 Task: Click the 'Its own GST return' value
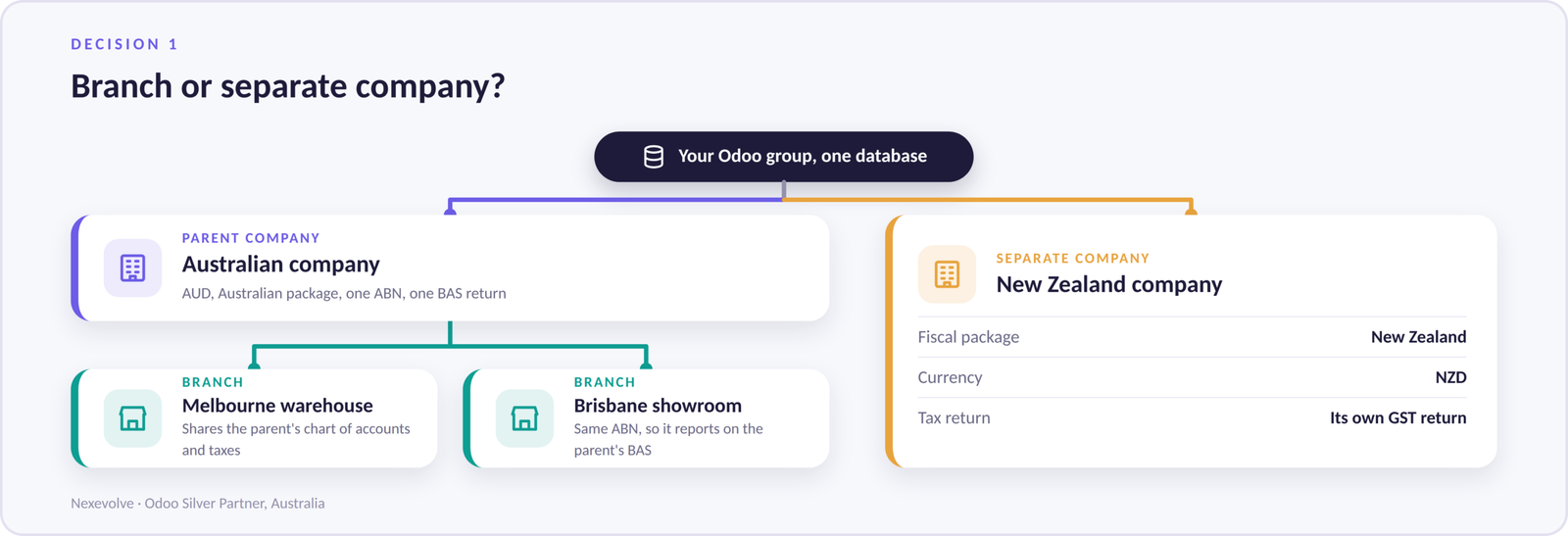coord(1398,417)
